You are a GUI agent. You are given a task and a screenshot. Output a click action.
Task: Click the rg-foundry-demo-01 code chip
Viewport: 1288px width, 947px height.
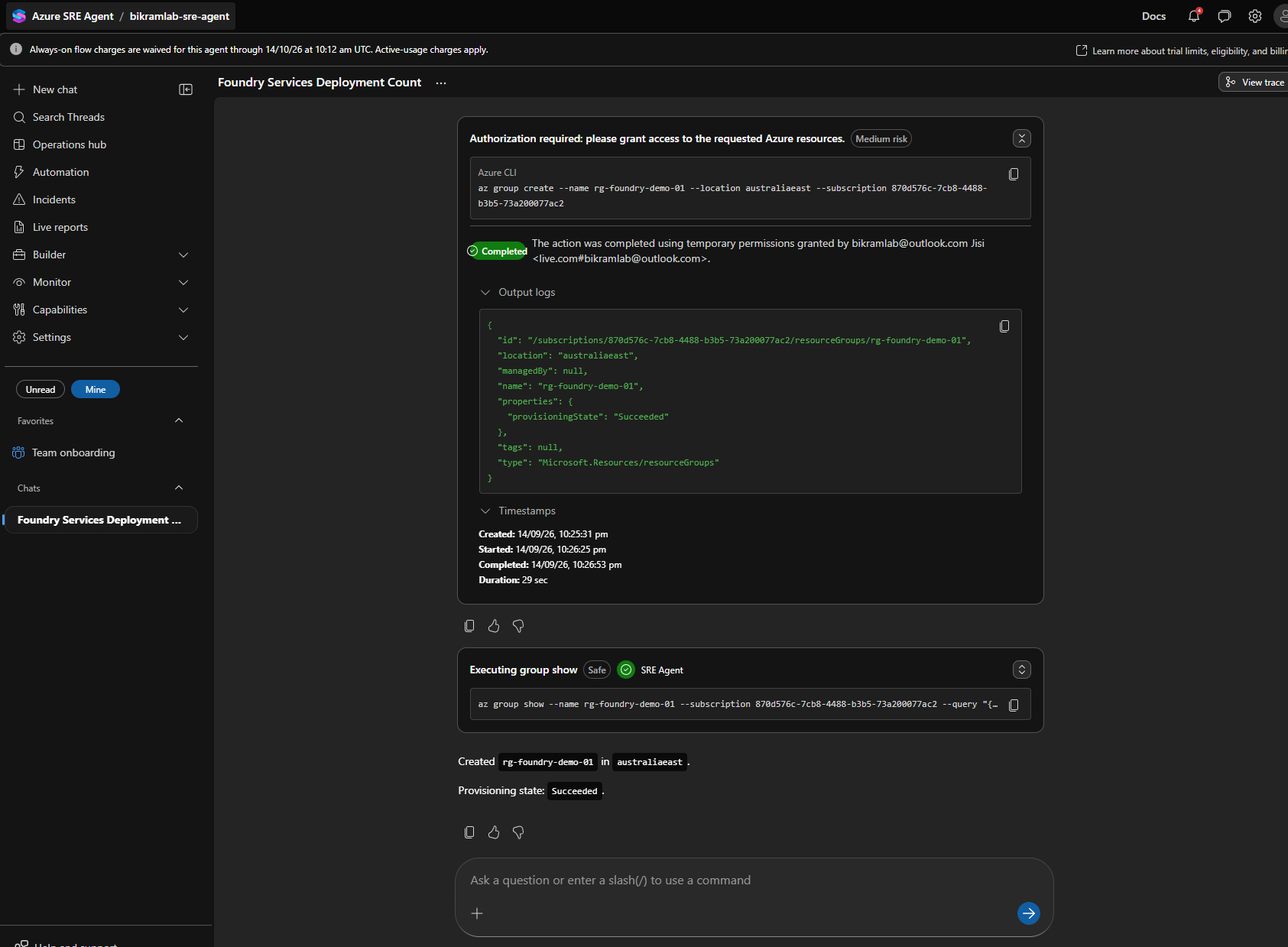(x=548, y=762)
